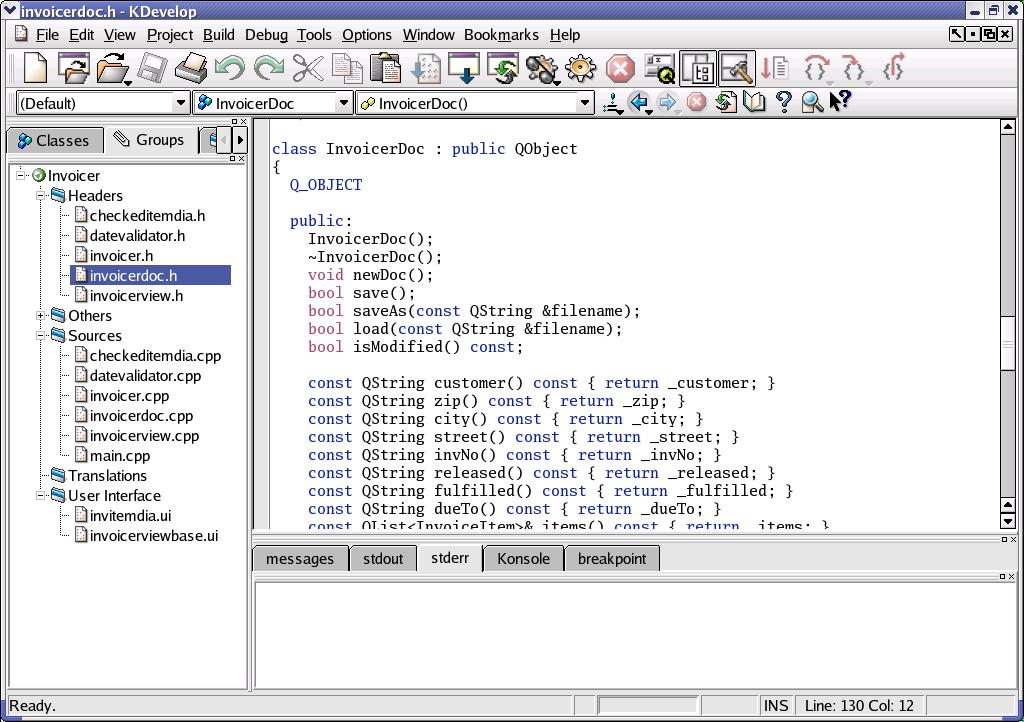Screen dimensions: 1024x722
Task: Open the Qt dialog editor icon
Action: coord(659,68)
